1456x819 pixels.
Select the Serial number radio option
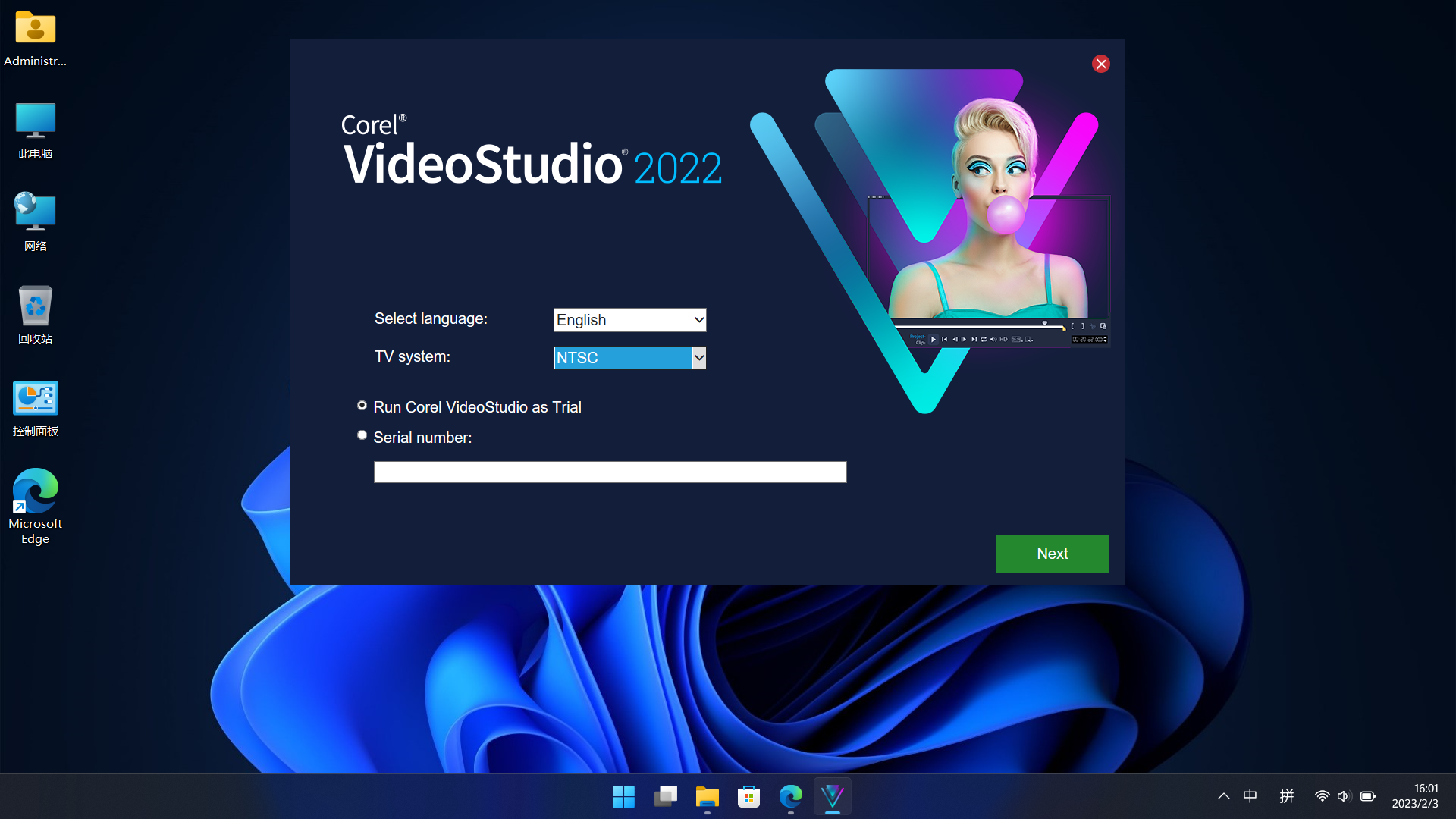(x=362, y=435)
